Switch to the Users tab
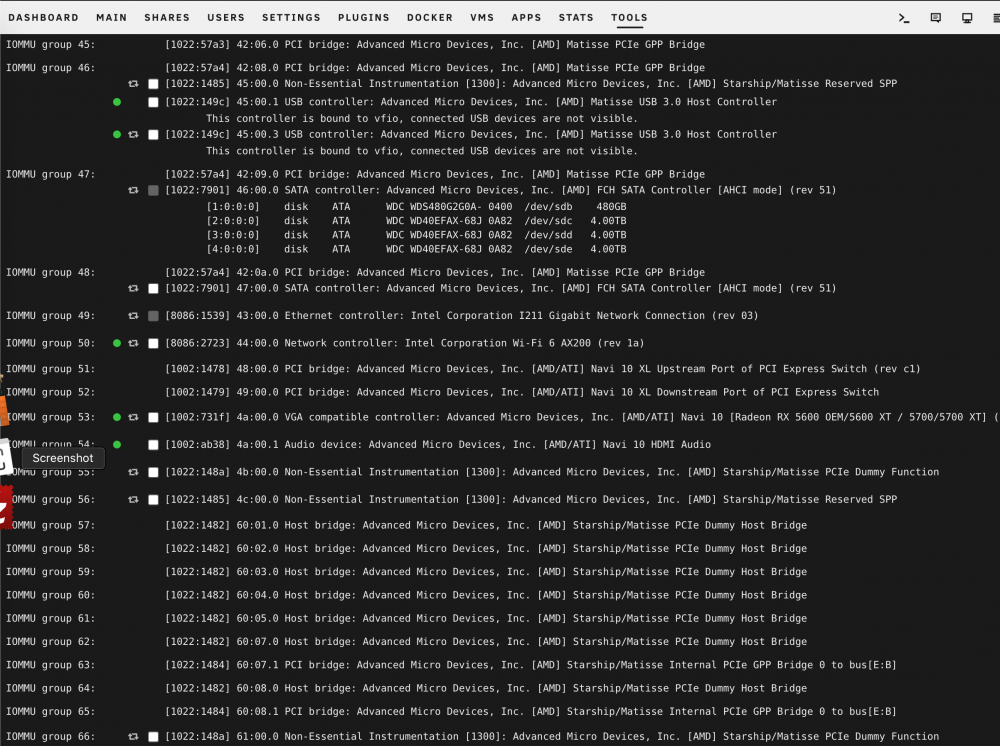 (226, 18)
